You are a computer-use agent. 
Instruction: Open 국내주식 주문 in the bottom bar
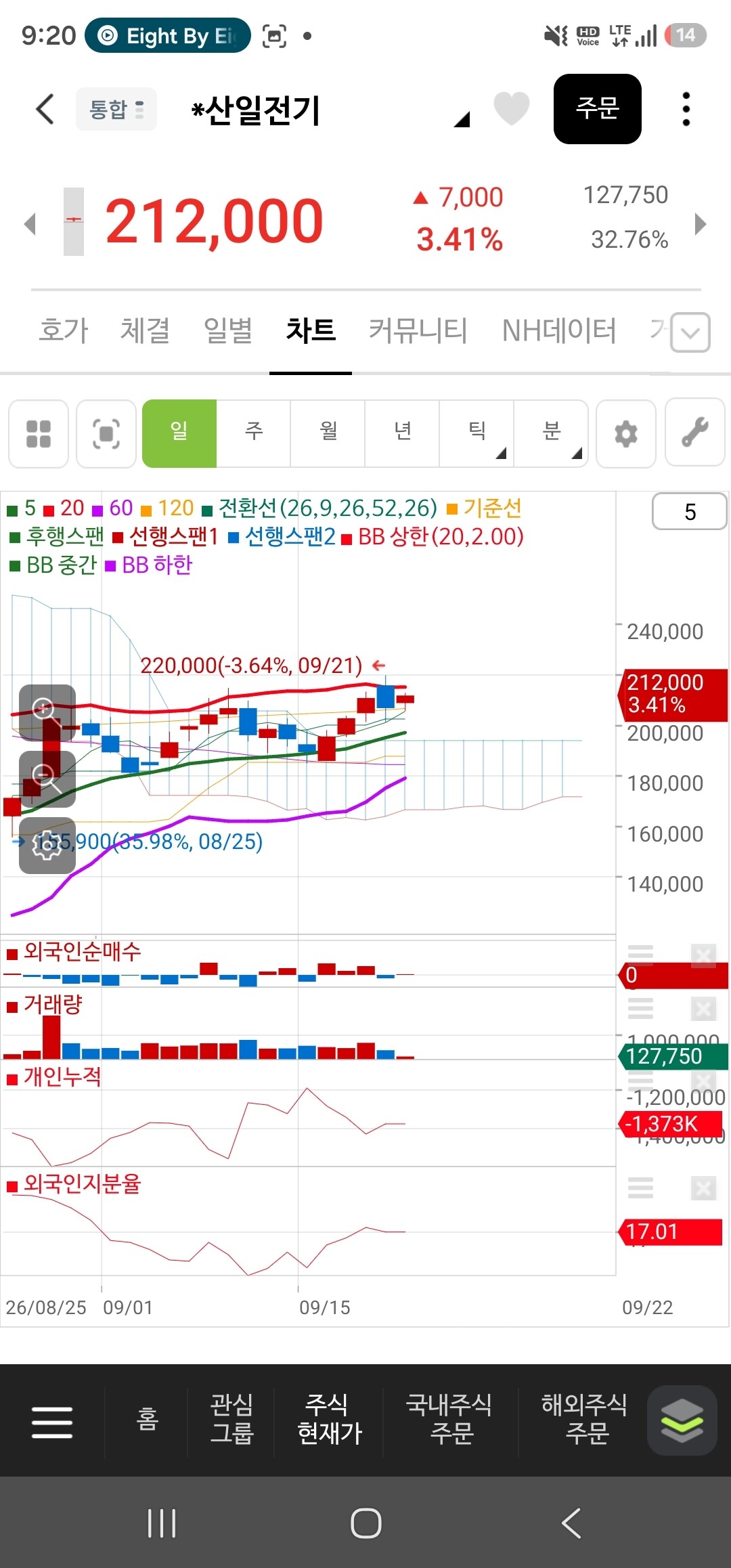coord(449,1419)
